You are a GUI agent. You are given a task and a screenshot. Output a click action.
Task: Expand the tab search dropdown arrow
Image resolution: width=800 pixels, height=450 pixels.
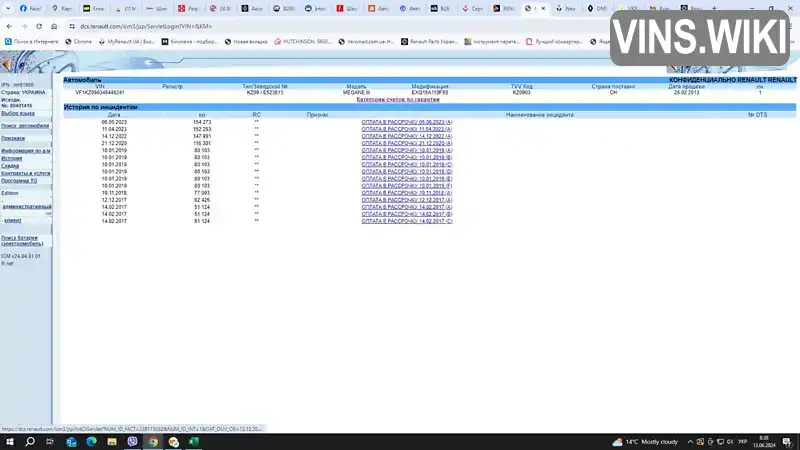coord(8,8)
